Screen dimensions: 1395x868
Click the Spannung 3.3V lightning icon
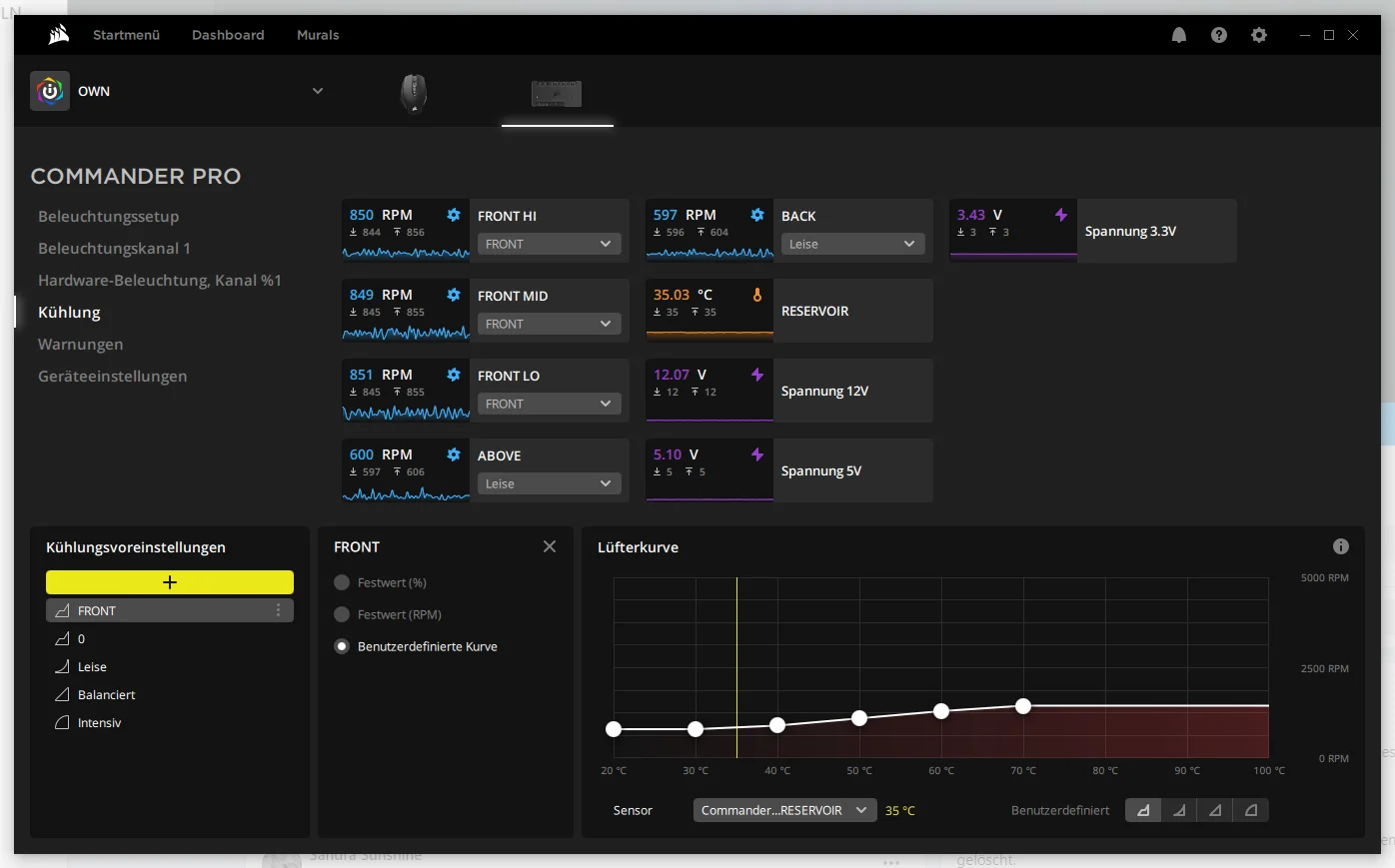pyautogui.click(x=1061, y=215)
